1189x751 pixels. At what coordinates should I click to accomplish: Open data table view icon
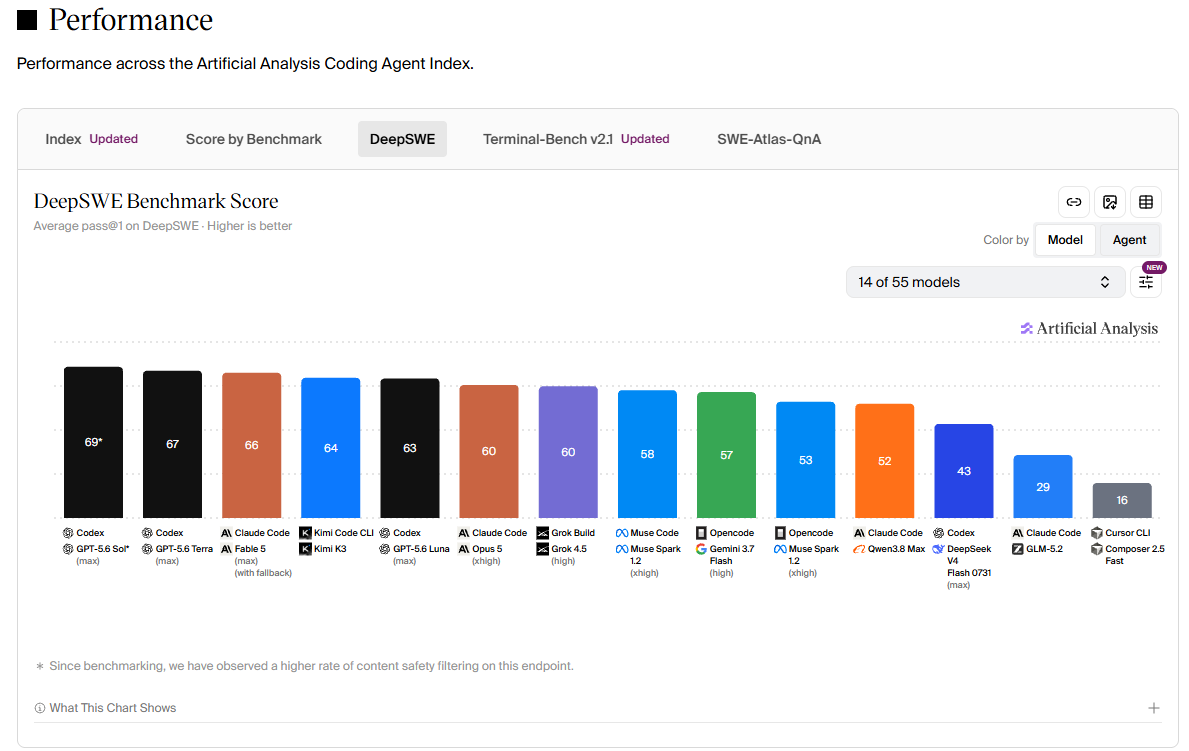[x=1146, y=202]
